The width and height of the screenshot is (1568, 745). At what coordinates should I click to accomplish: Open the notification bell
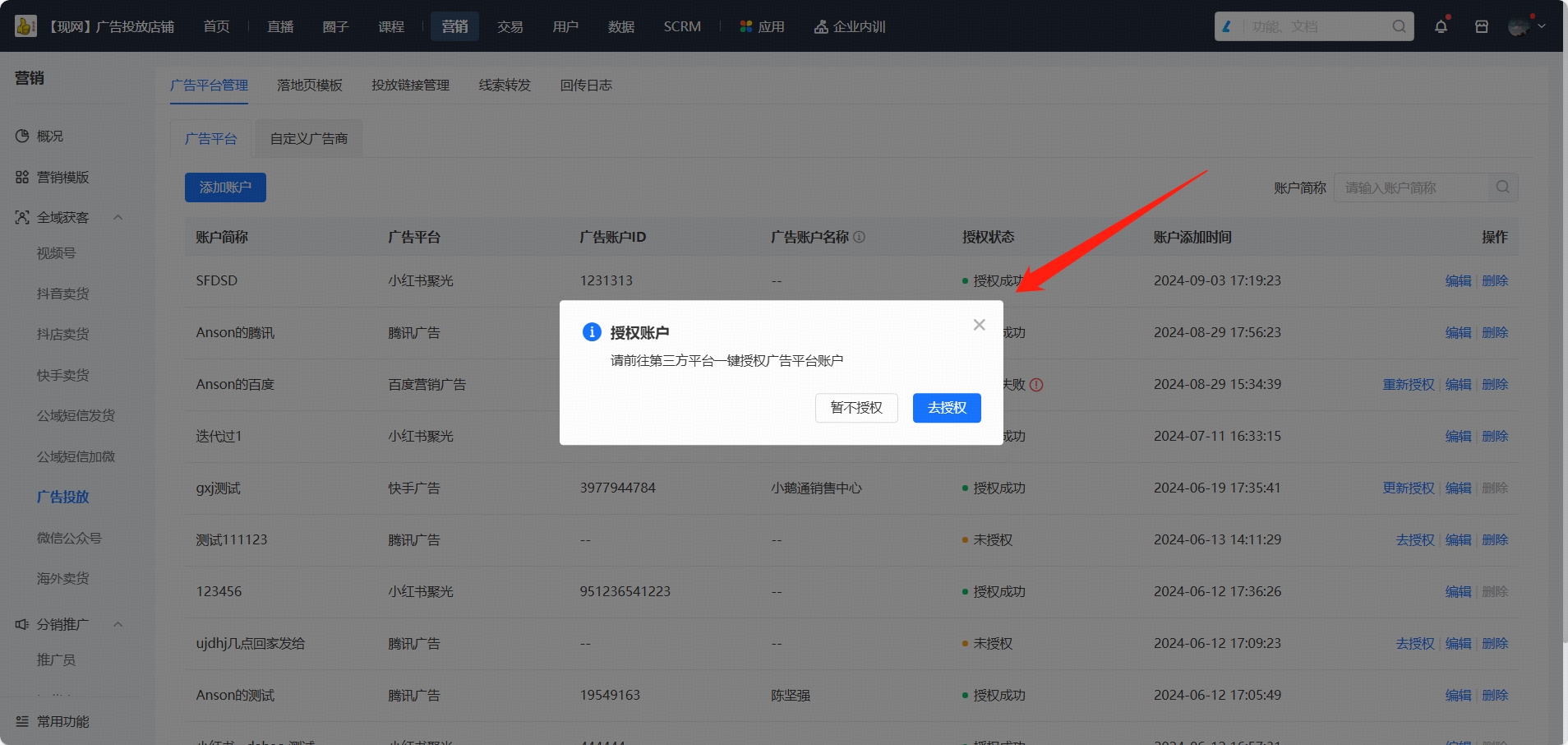[1441, 26]
